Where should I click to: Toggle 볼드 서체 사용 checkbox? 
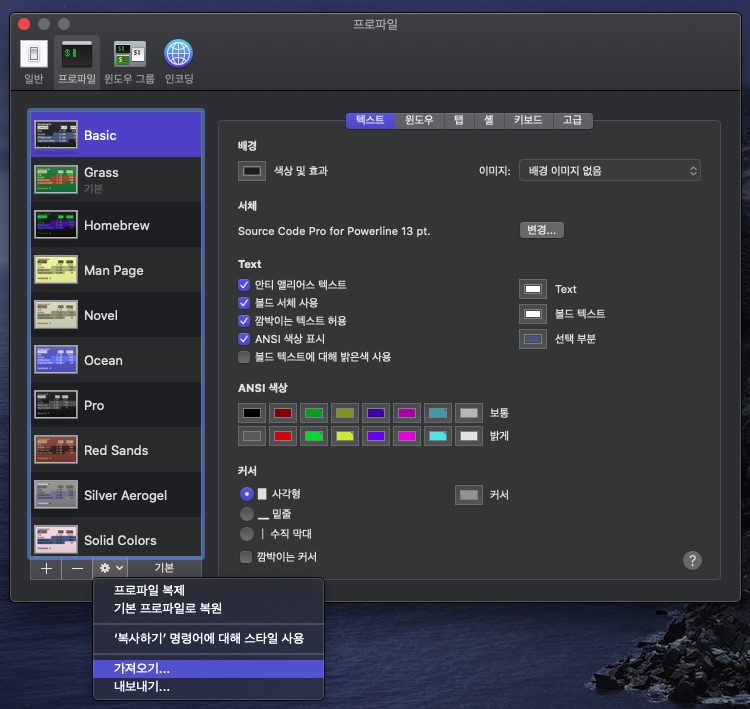tap(244, 303)
